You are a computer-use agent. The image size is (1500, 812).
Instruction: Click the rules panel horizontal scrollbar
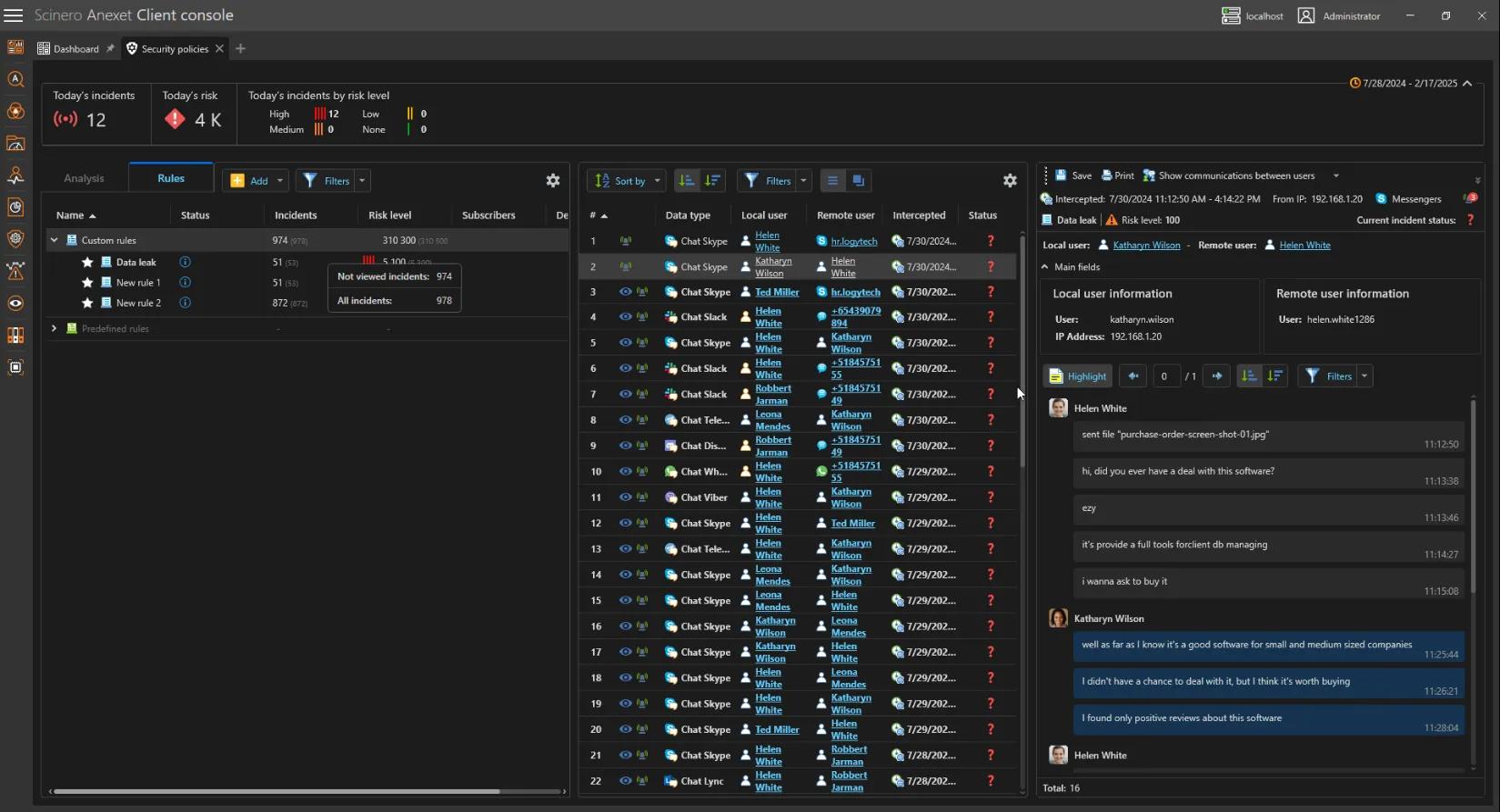pyautogui.click(x=276, y=791)
